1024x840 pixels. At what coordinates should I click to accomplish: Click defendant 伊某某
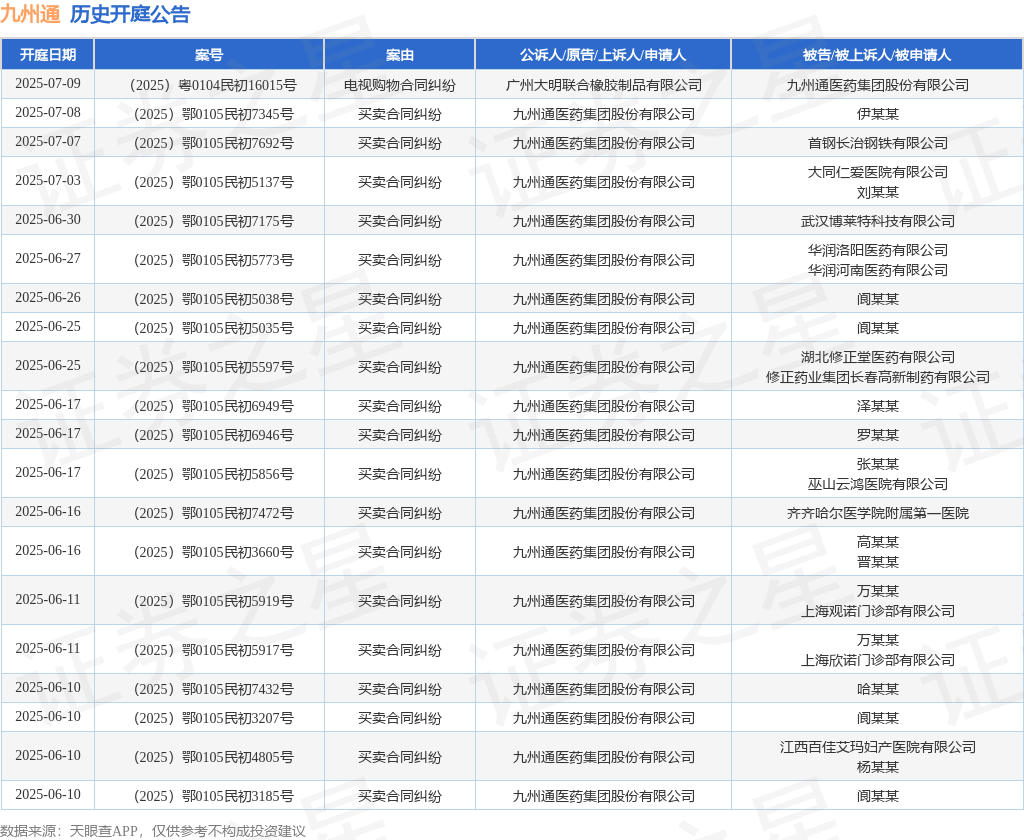tap(878, 114)
